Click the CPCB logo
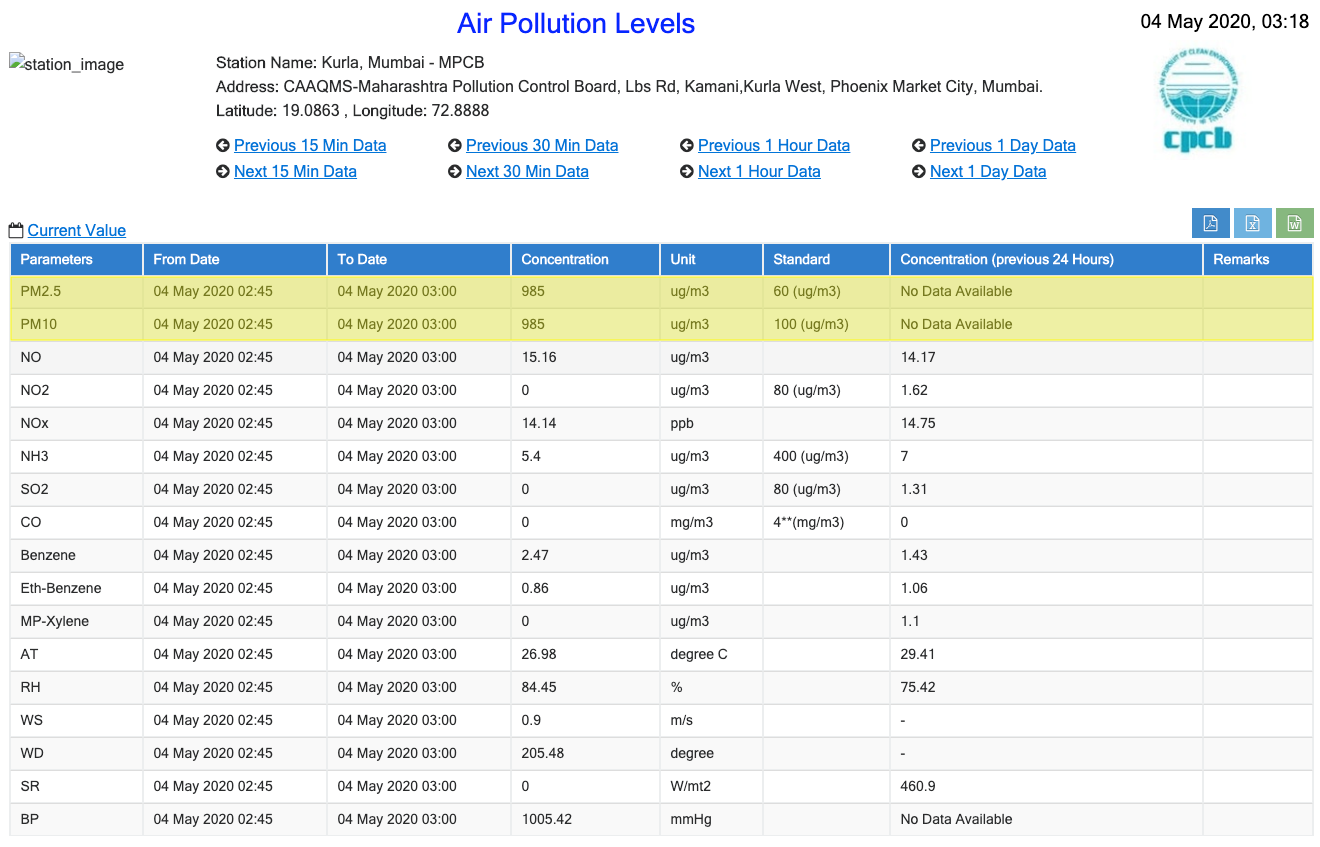 [1198, 101]
